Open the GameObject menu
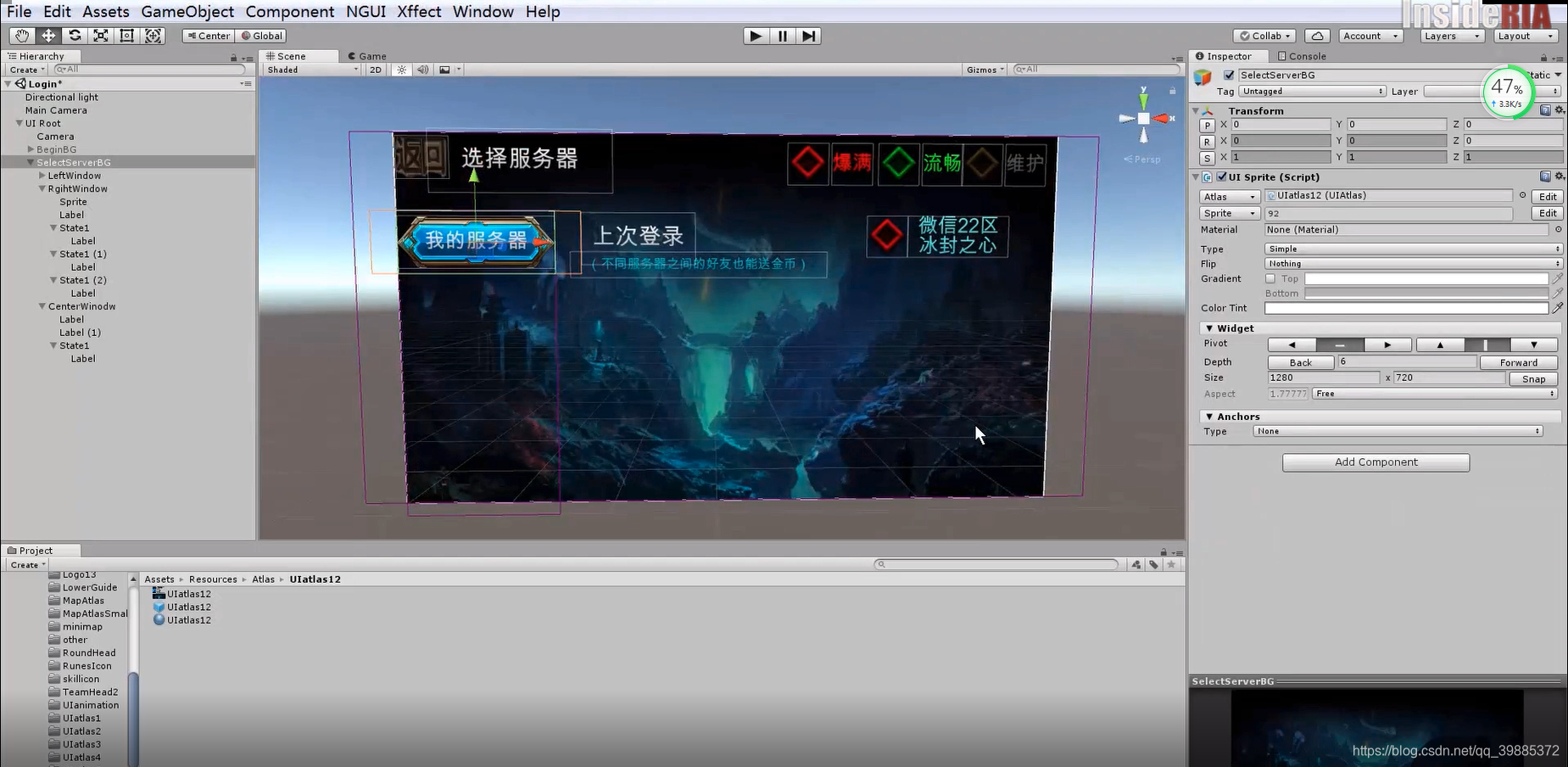Screen dimensions: 1568x767 (187, 12)
